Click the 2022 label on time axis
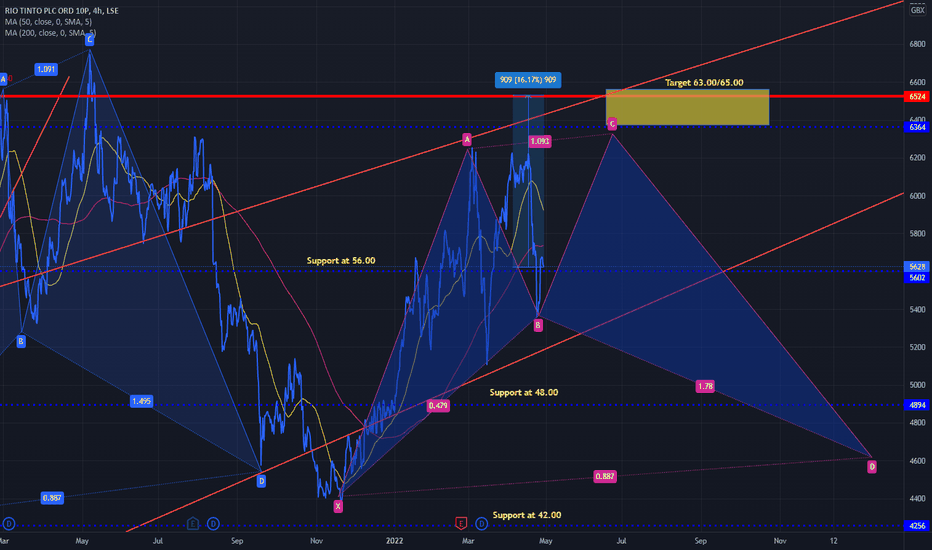 point(394,540)
